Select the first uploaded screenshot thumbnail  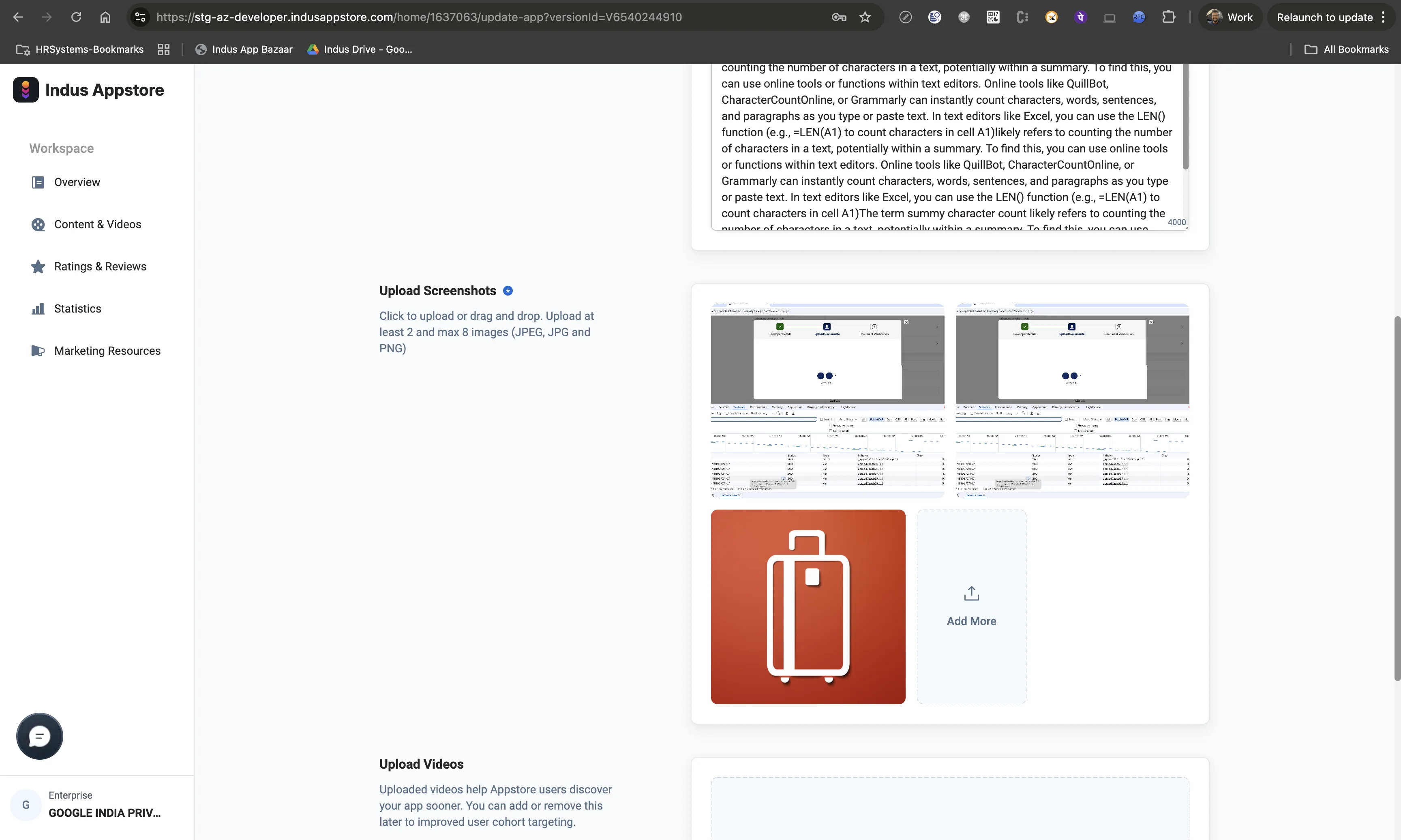click(827, 401)
